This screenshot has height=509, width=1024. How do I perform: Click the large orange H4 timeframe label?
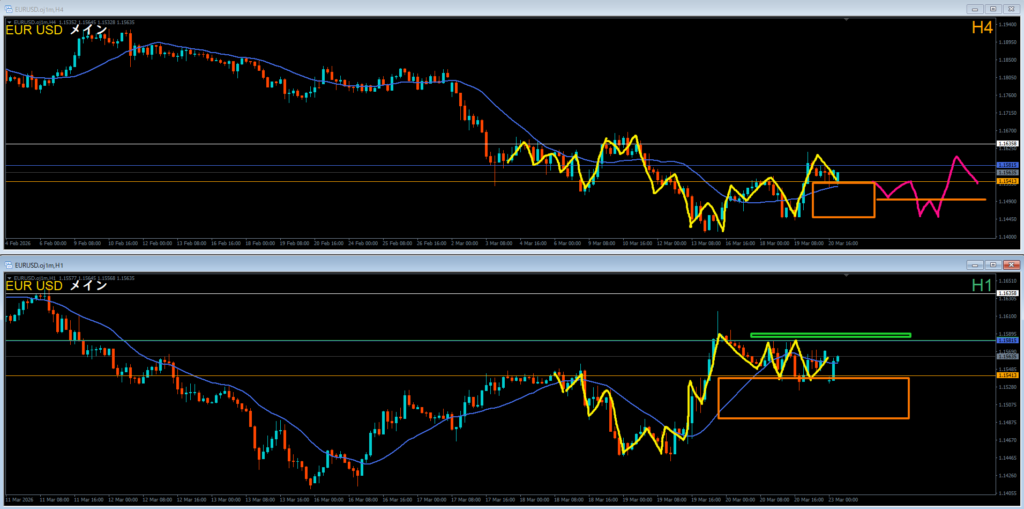pos(982,27)
